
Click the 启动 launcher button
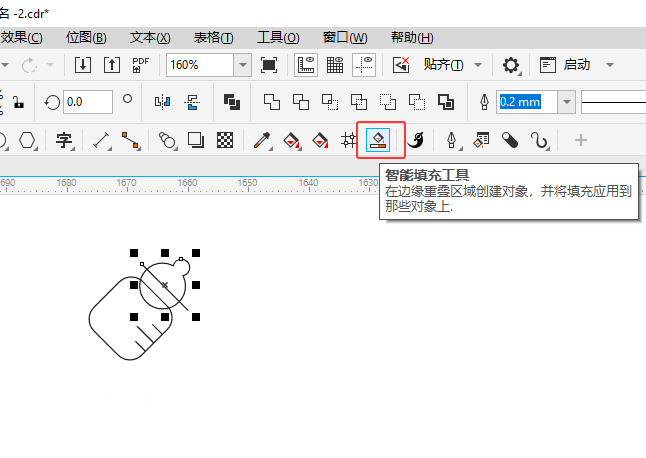(564, 65)
